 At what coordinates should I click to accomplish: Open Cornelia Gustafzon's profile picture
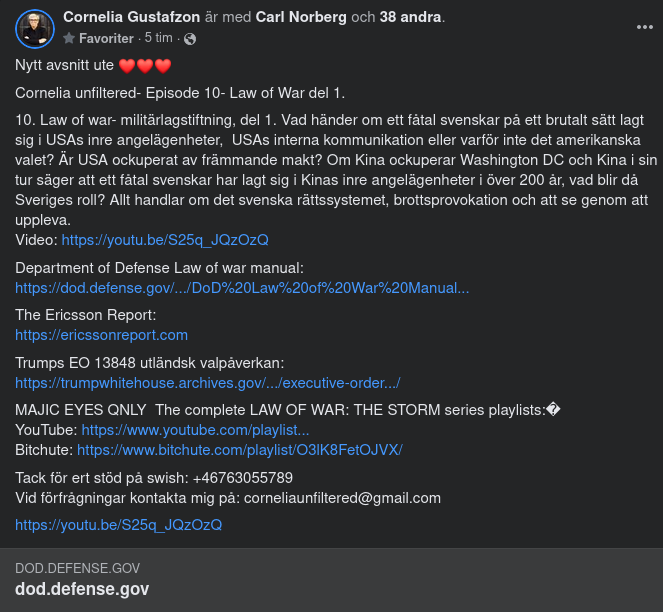(x=34, y=29)
